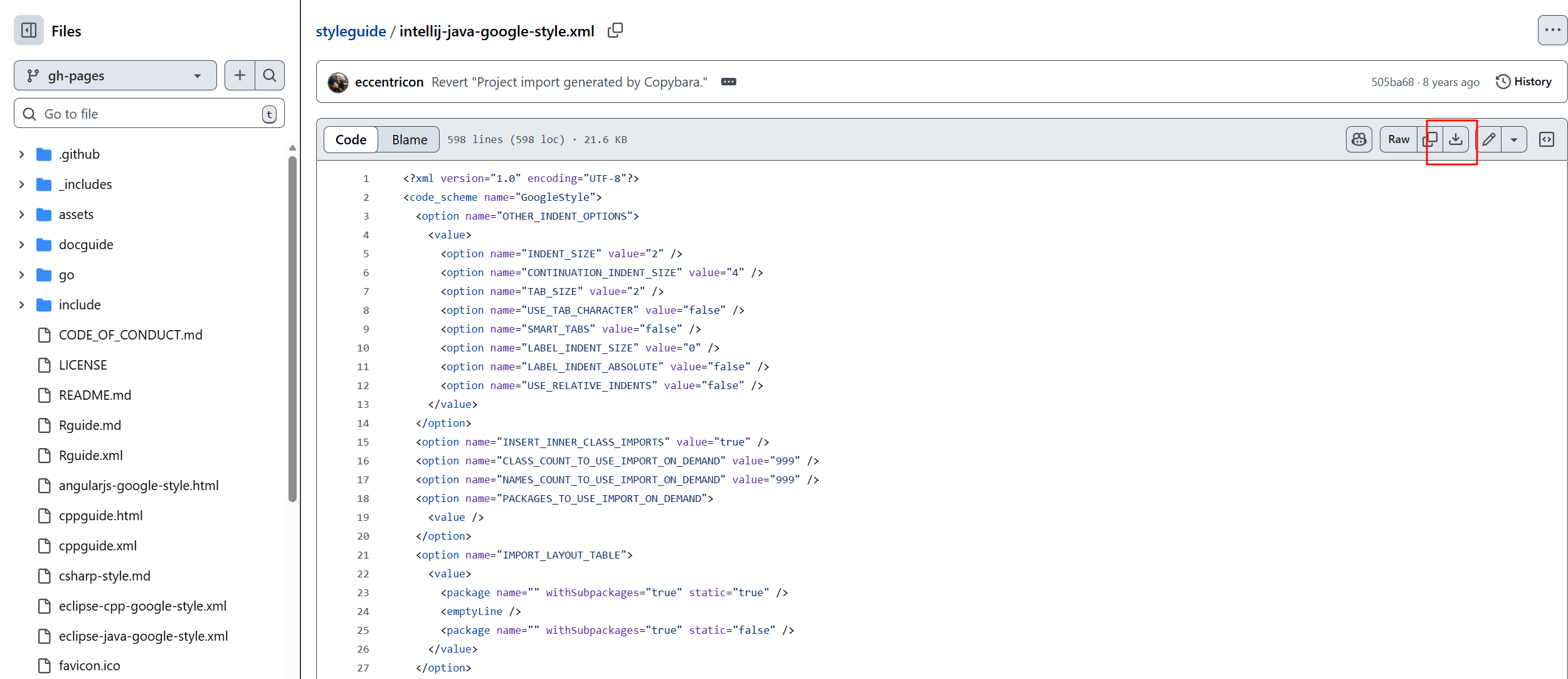Open gh-pages branch selector dropdown
The width and height of the screenshot is (1568, 679).
pos(115,75)
